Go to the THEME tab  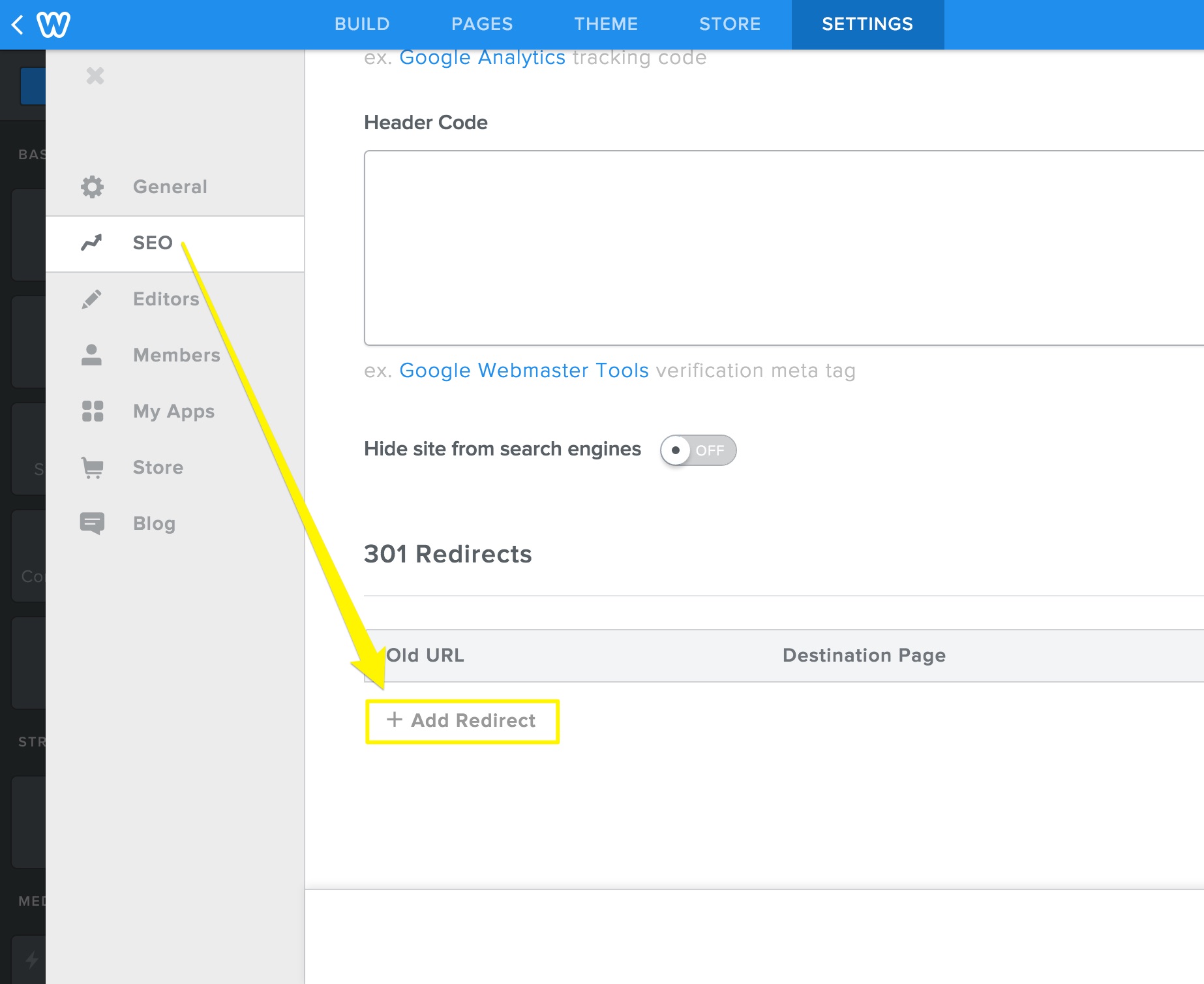click(x=606, y=24)
